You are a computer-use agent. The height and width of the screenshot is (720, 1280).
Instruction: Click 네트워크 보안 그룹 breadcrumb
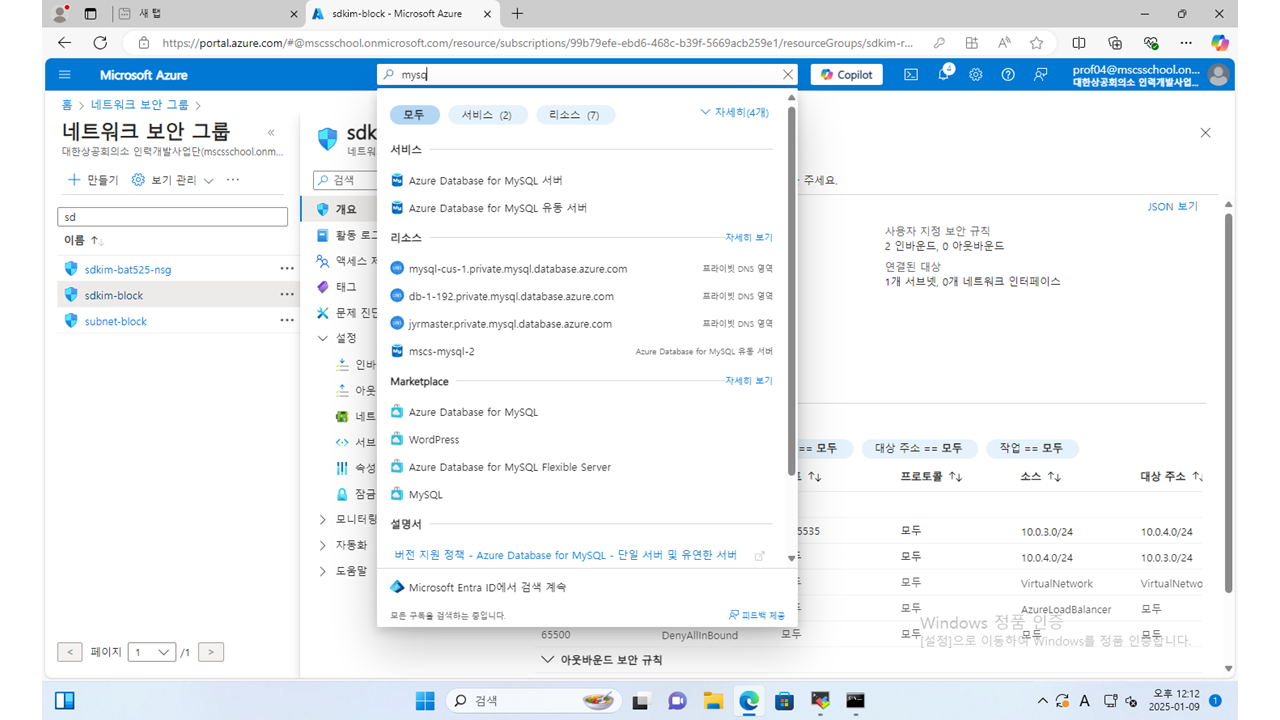pos(139,105)
